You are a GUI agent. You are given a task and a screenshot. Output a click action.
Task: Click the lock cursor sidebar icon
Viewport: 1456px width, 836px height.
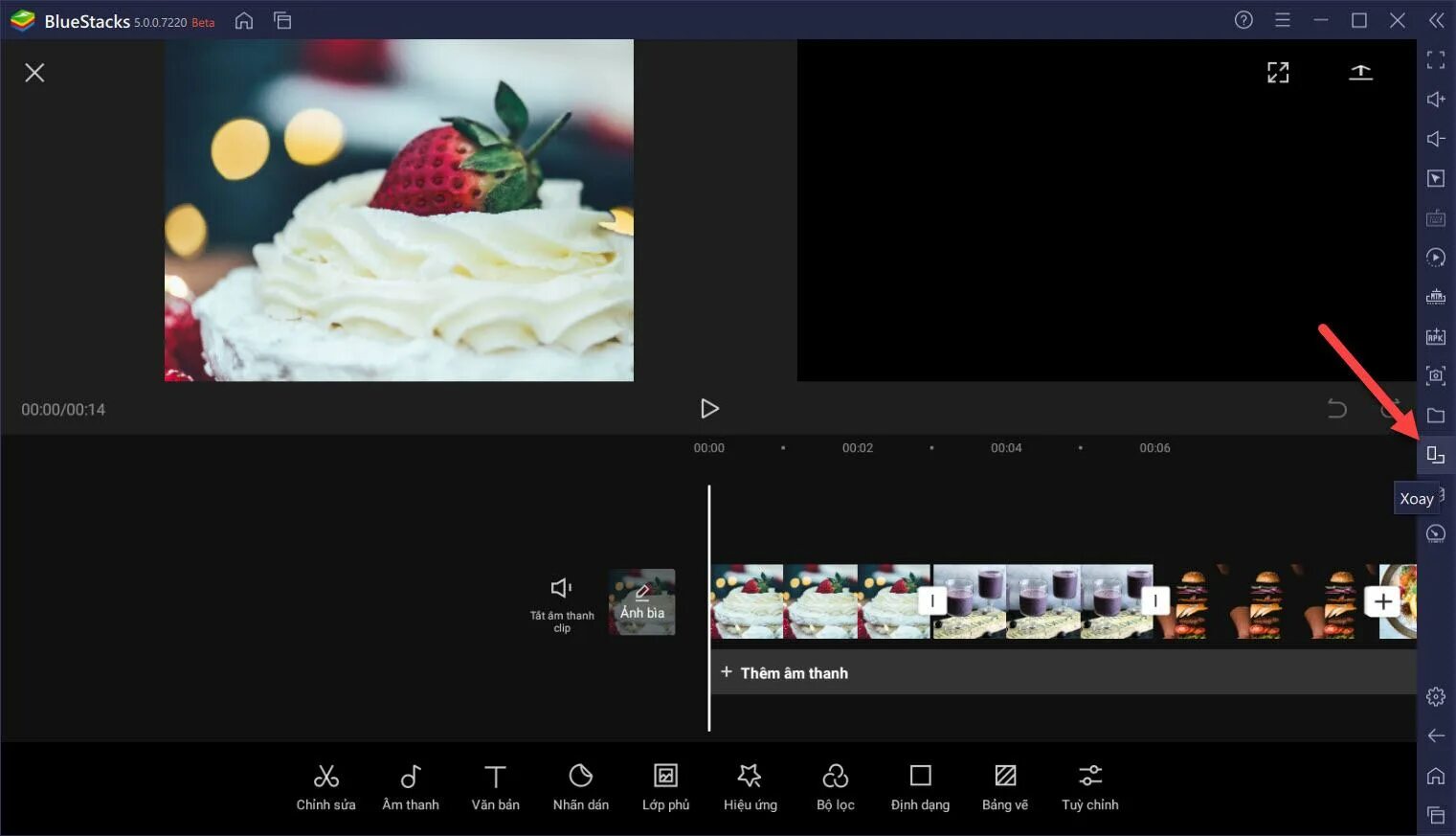(x=1436, y=178)
